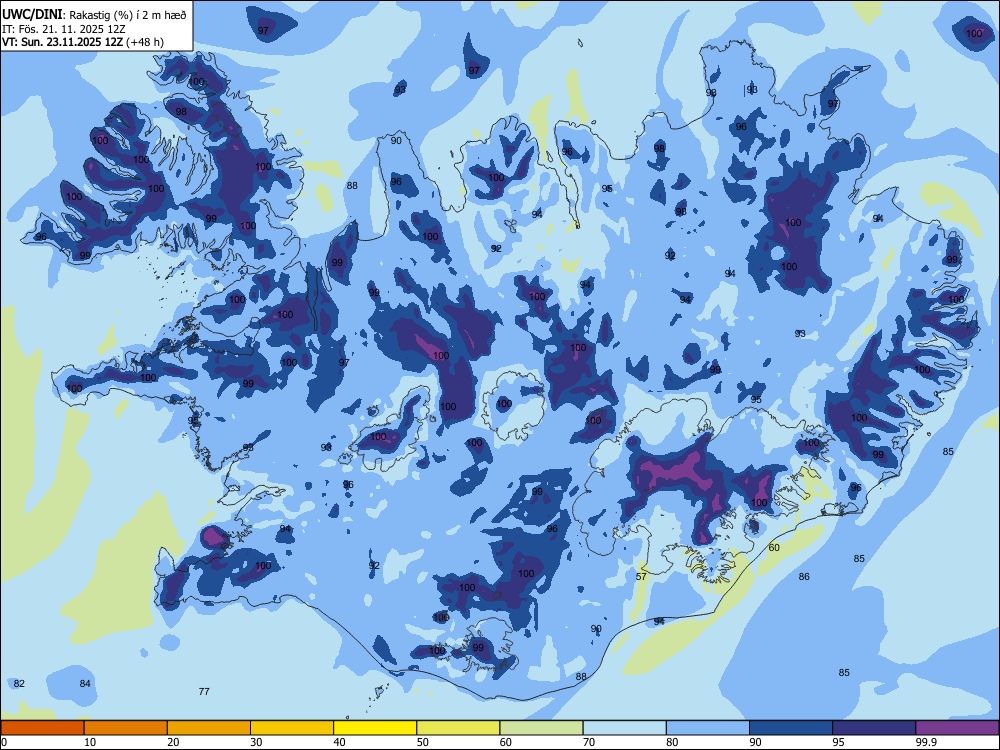
Task: Pick the purple legend swatch above 99.9
Action: [x=957, y=728]
